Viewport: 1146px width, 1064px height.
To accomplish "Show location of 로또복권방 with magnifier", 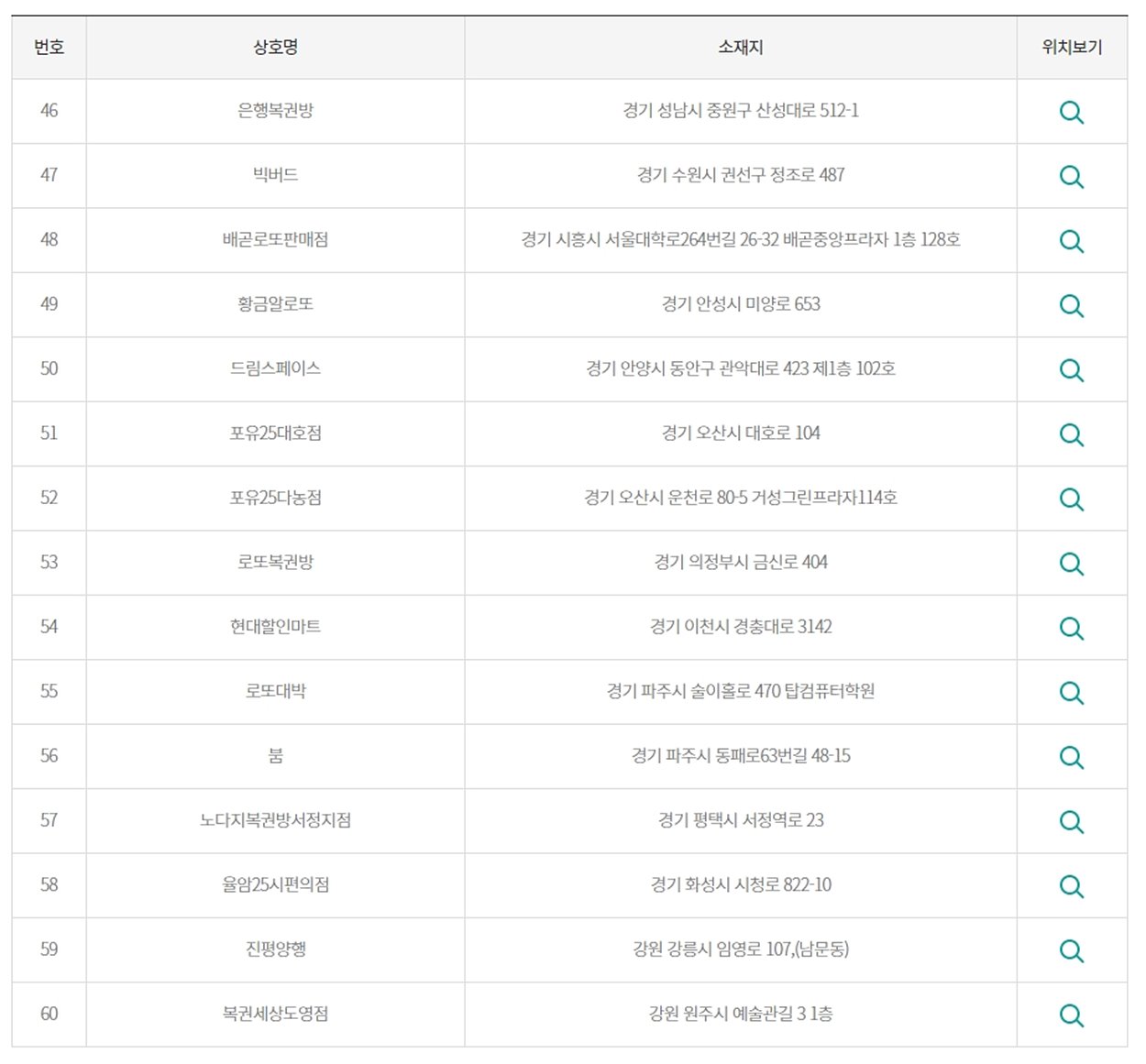I will [x=1071, y=564].
